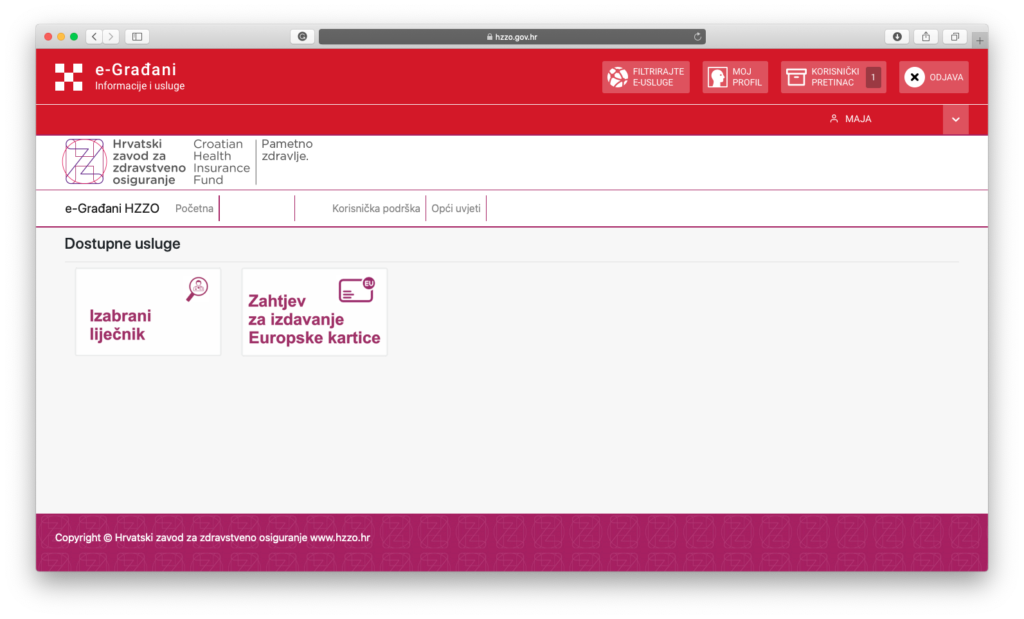Click the HZZO logo
The height and width of the screenshot is (619, 1024).
point(84,162)
